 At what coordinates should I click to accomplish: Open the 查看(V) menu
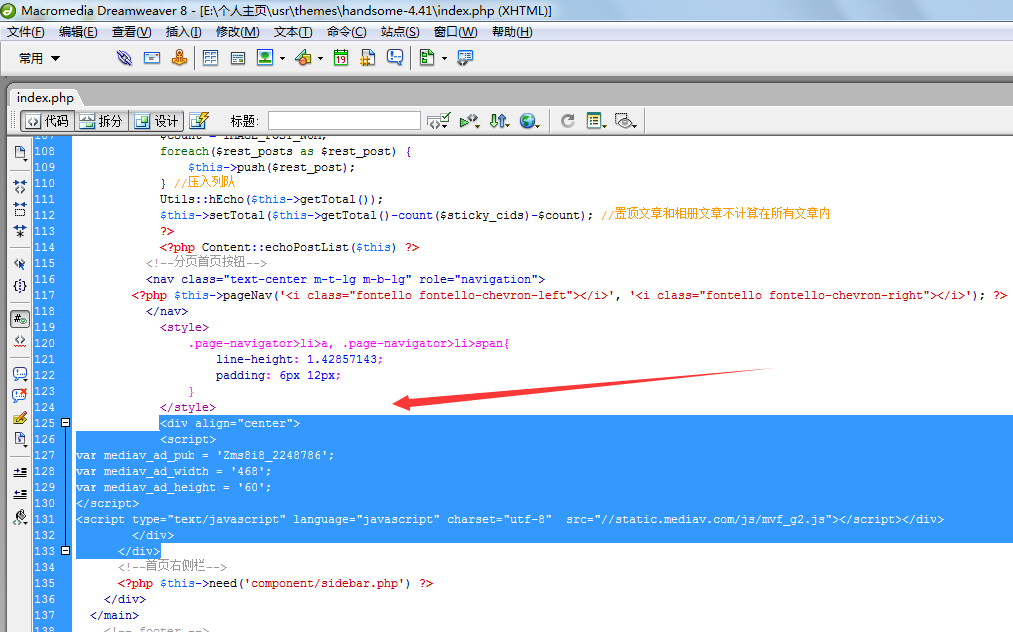131,32
